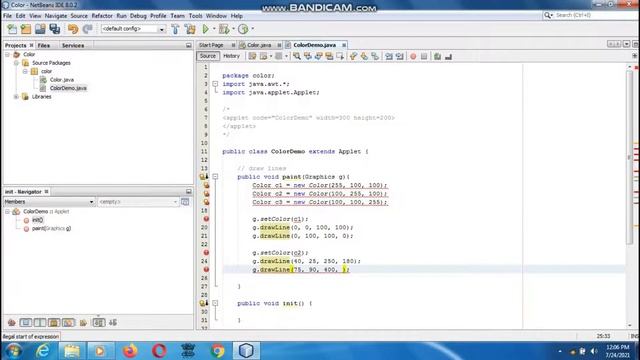
Task: Build the project with the hammer icon
Action: coord(176,29)
